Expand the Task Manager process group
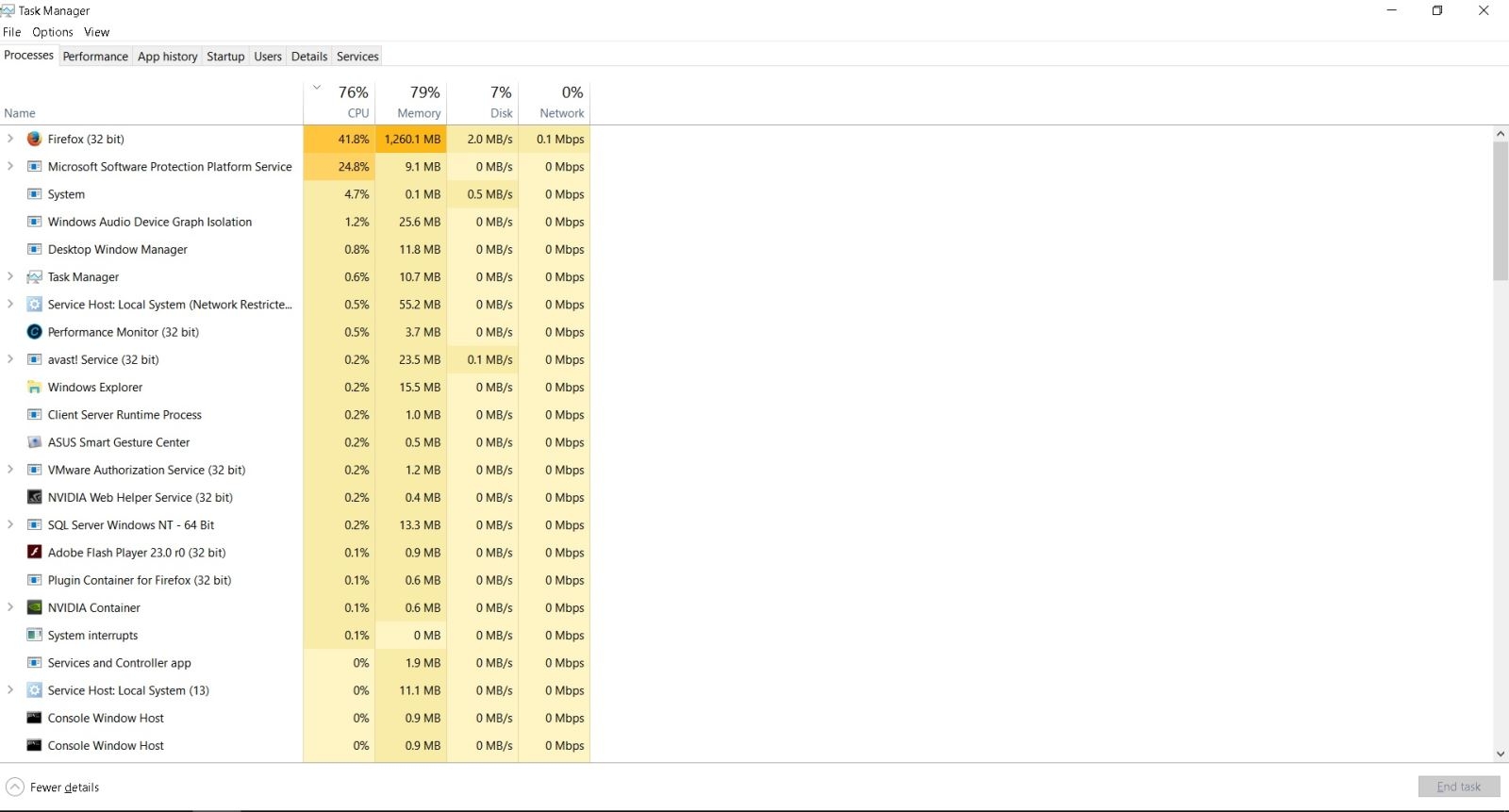 (10, 276)
